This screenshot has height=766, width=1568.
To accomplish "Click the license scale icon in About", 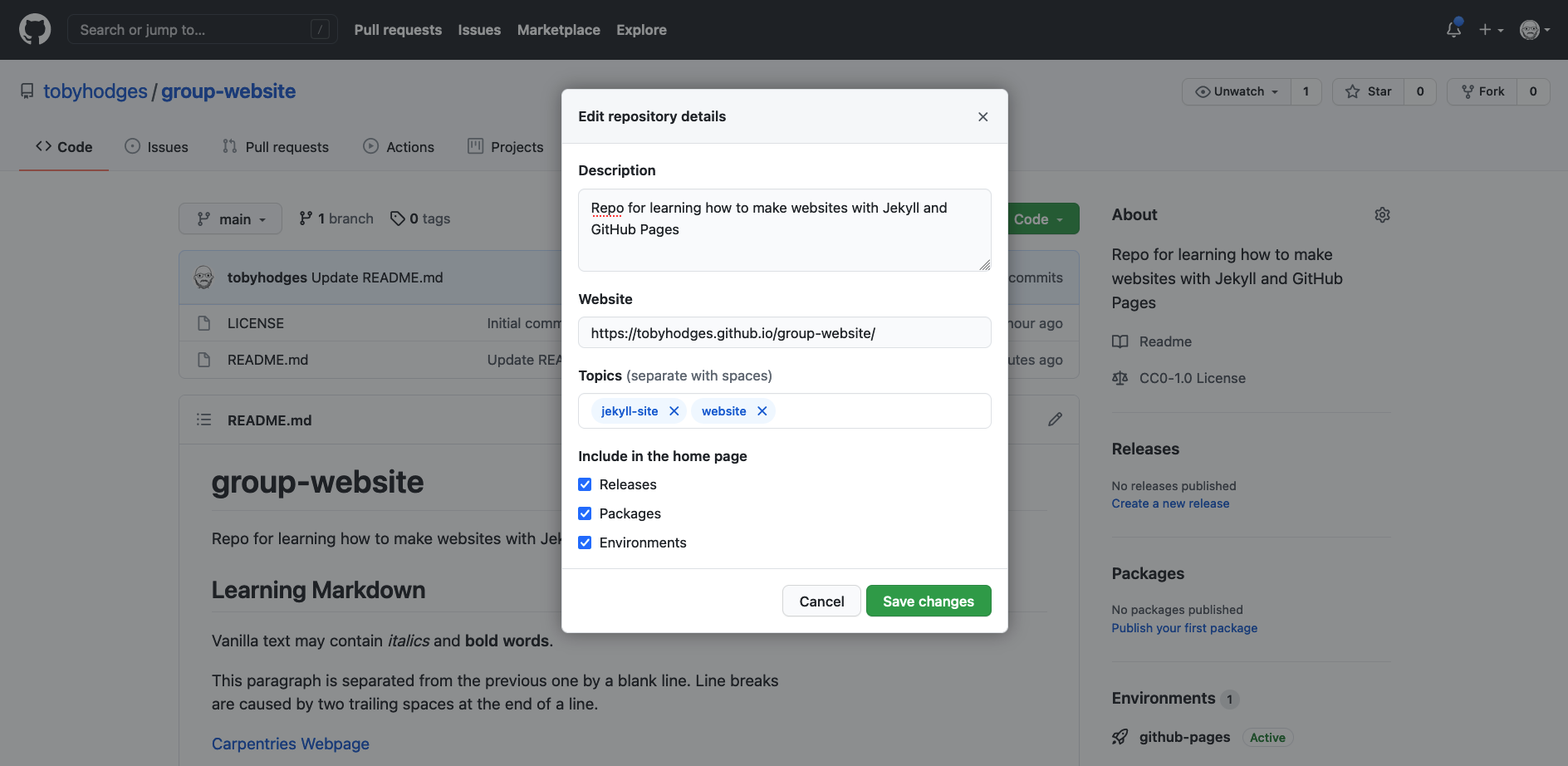I will [x=1120, y=378].
